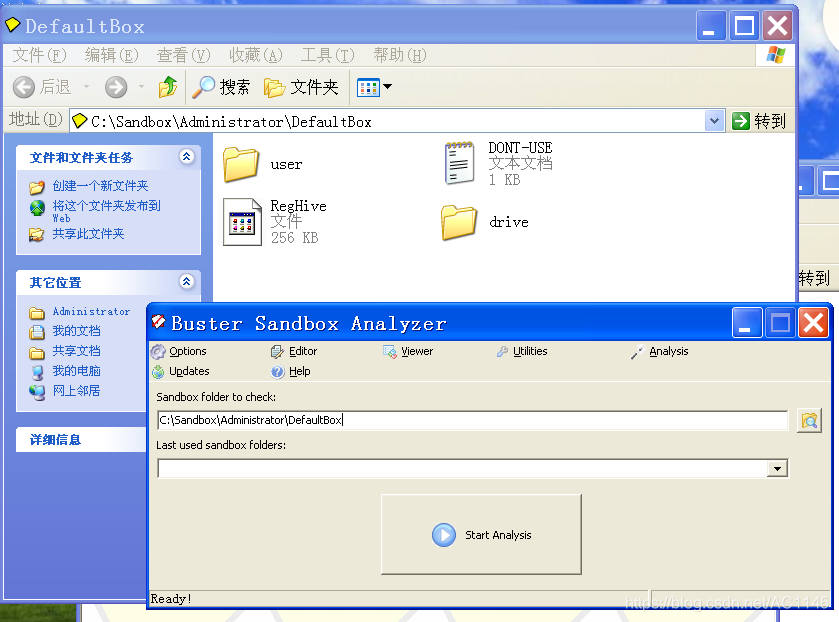839x622 pixels.
Task: Open the Tools (工具) menu in Explorer
Action: 328,55
